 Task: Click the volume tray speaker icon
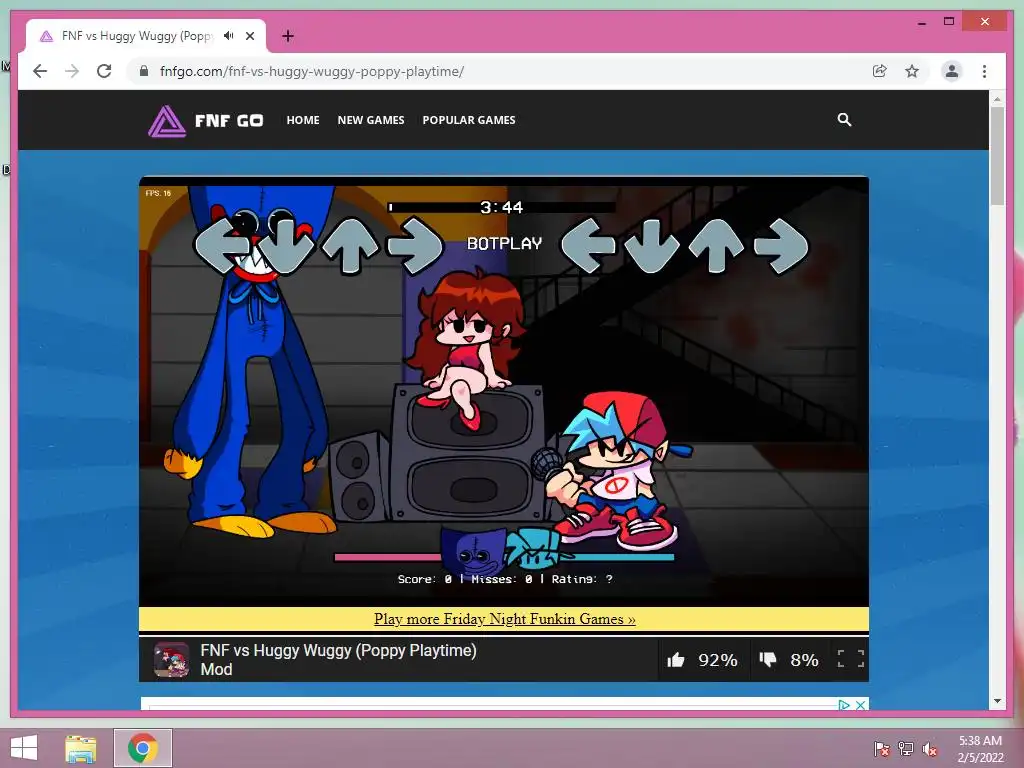pos(930,748)
